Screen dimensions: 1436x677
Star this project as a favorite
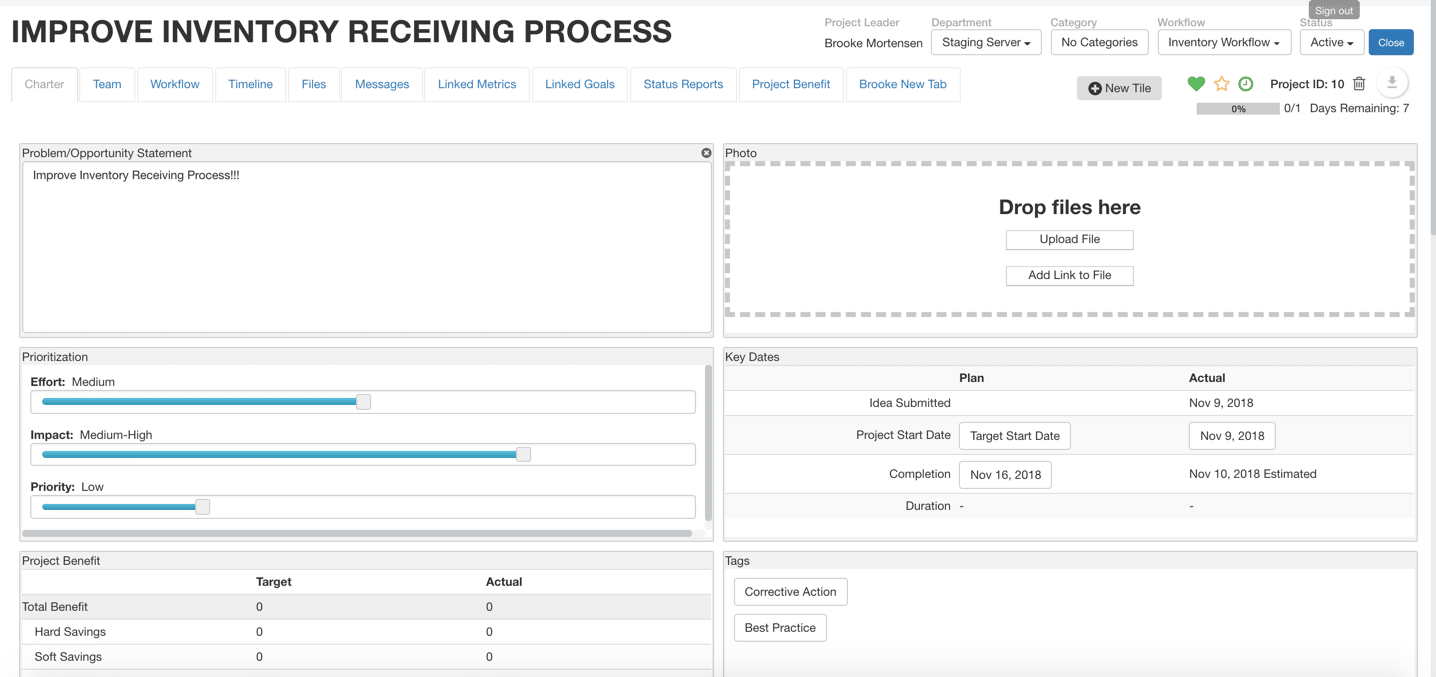click(1221, 84)
